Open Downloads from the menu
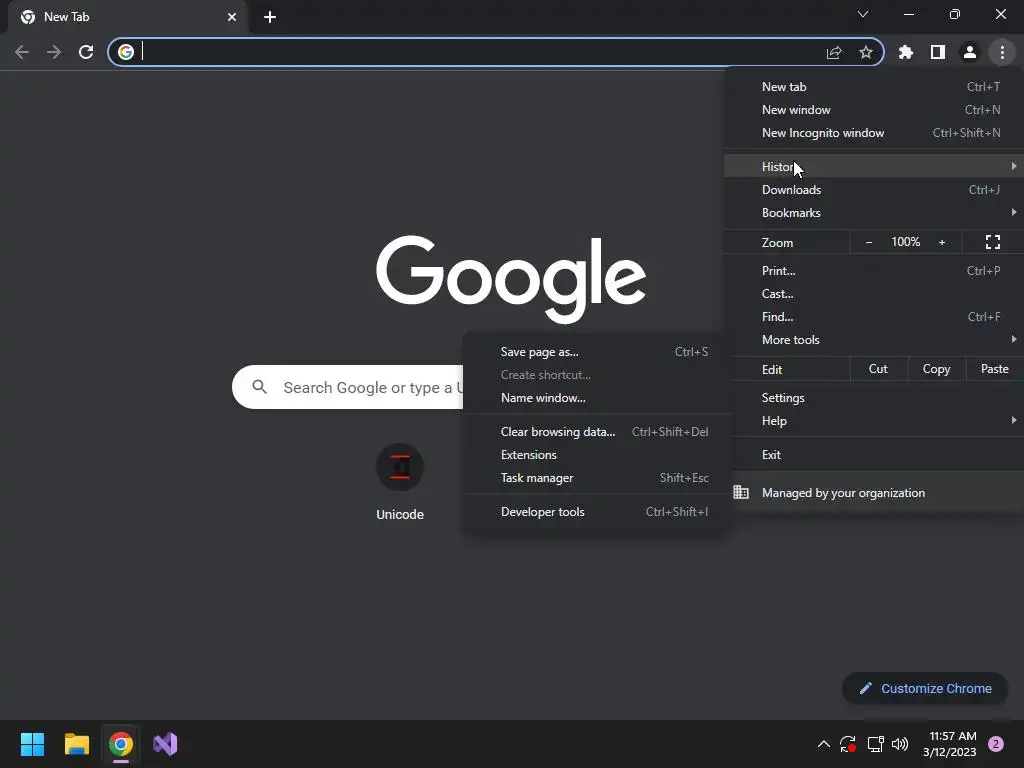This screenshot has width=1024, height=768. [x=874, y=190]
